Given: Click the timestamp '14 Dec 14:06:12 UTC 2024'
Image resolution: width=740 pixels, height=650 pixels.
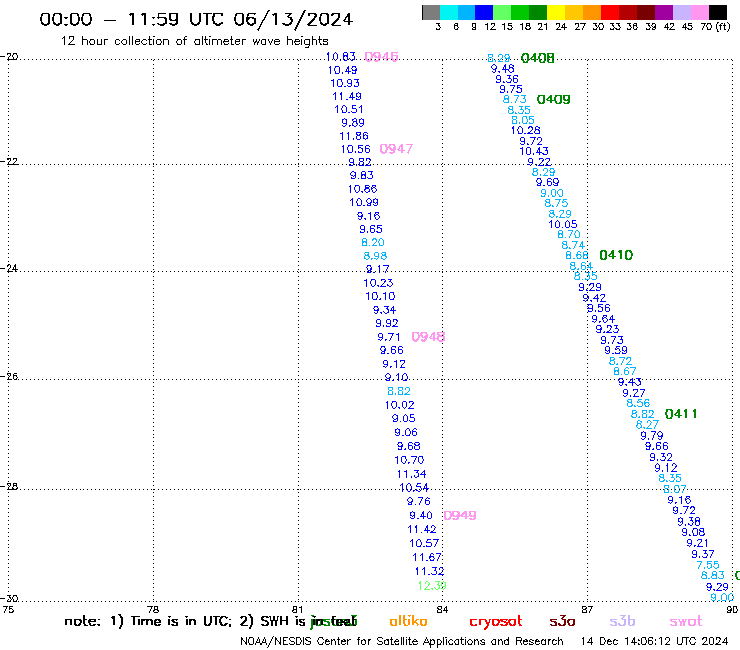Looking at the screenshot, I should (x=654, y=642).
